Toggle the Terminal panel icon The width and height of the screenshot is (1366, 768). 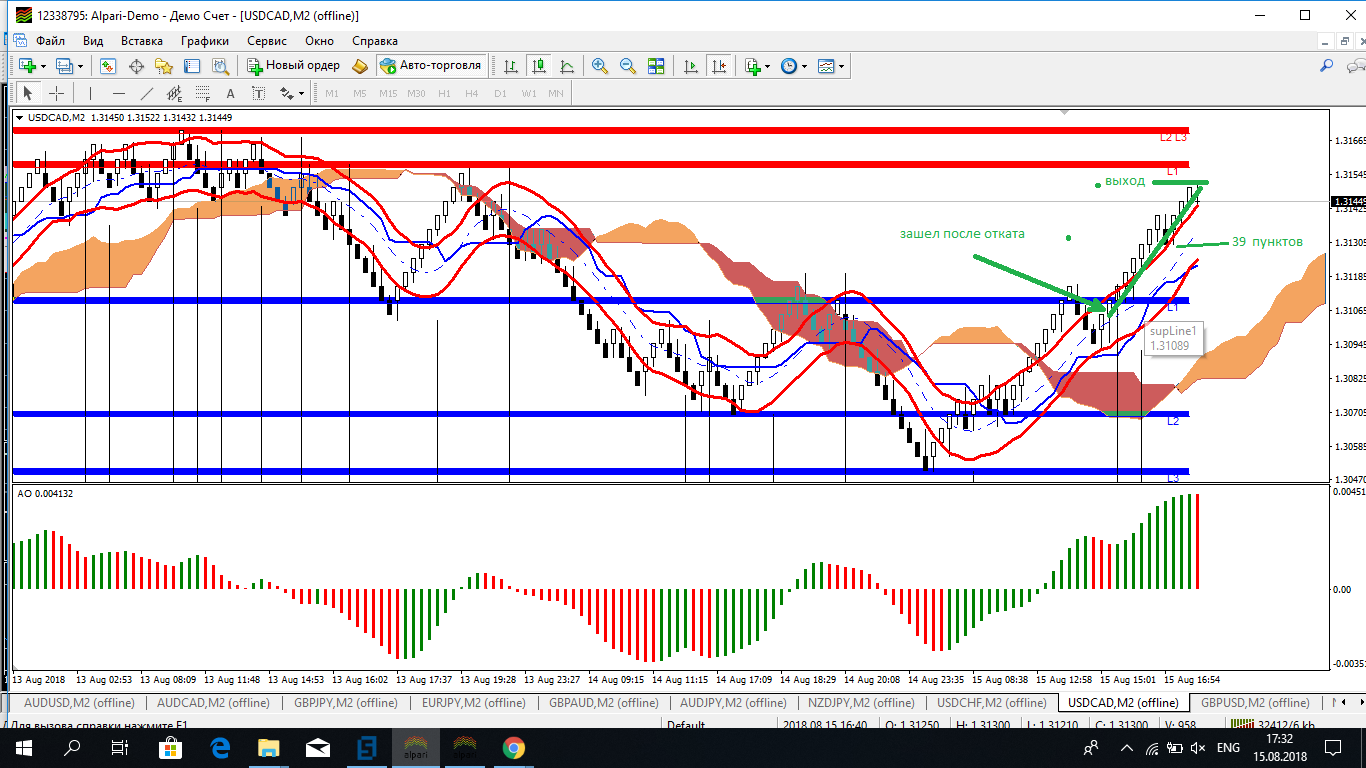click(x=192, y=66)
